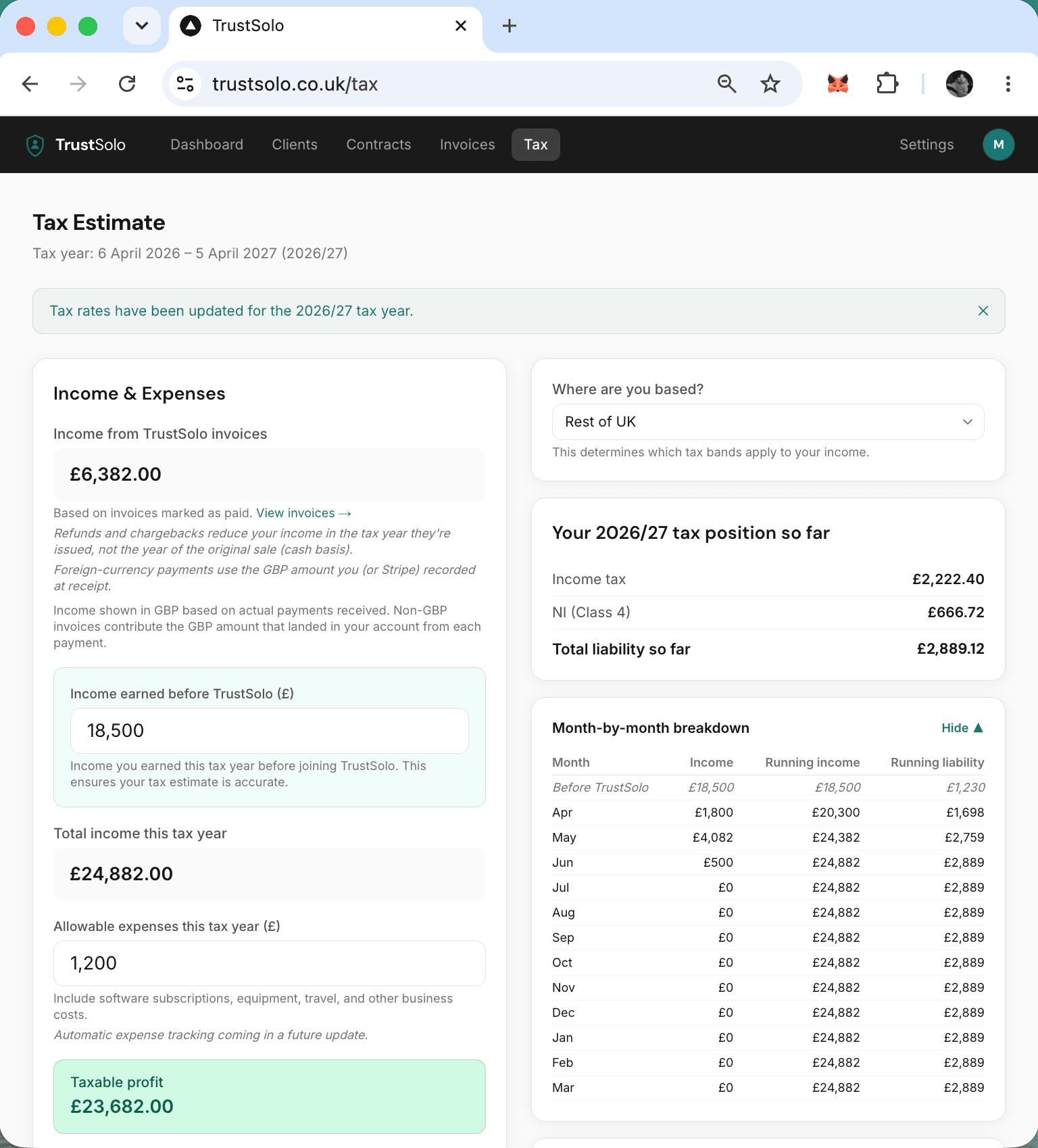This screenshot has height=1148, width=1038.
Task: Click the £24,882.00 total income value
Action: click(x=122, y=874)
